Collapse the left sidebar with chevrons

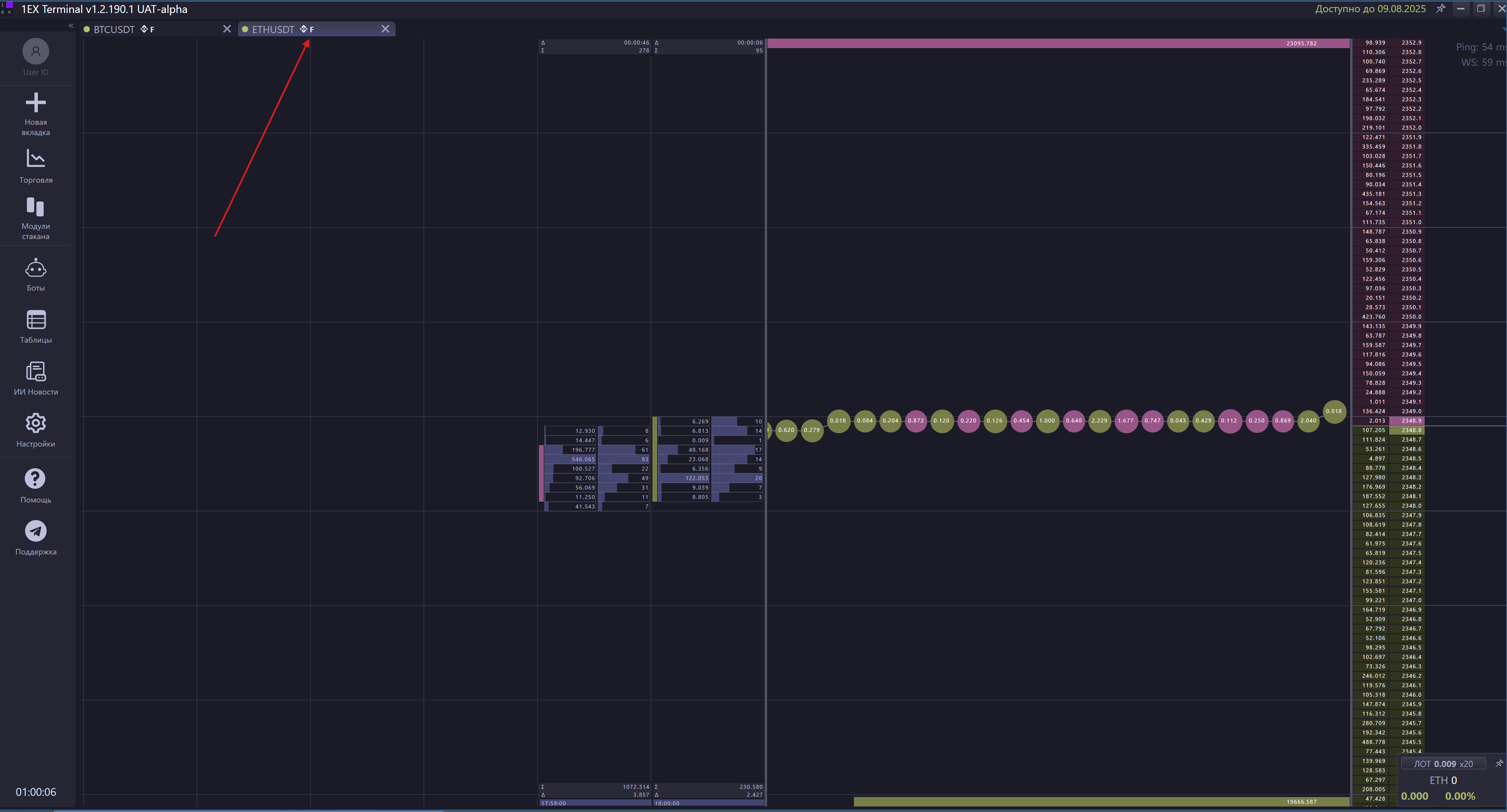[71, 26]
